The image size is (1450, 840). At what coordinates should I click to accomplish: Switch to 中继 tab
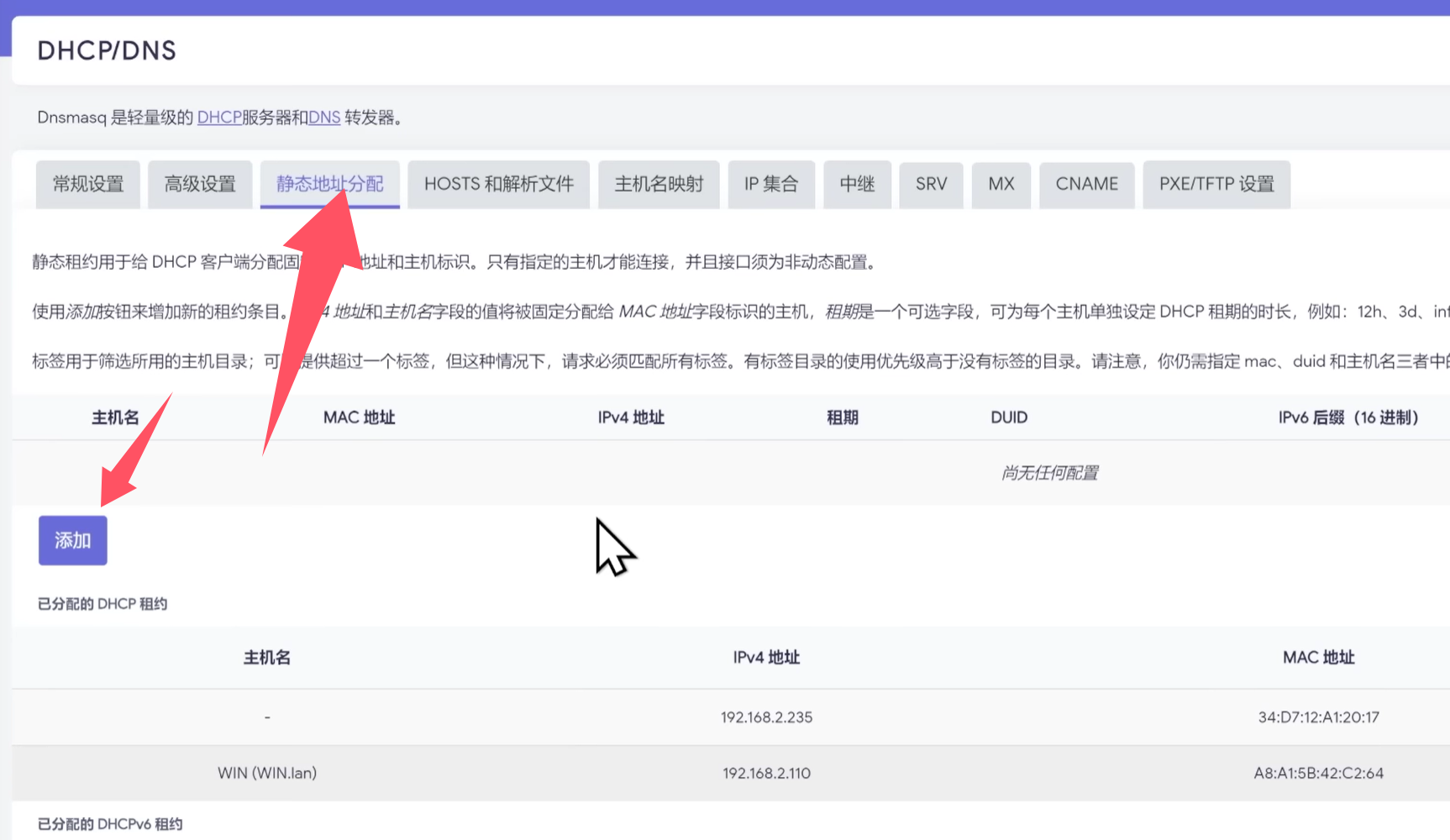[x=857, y=184]
